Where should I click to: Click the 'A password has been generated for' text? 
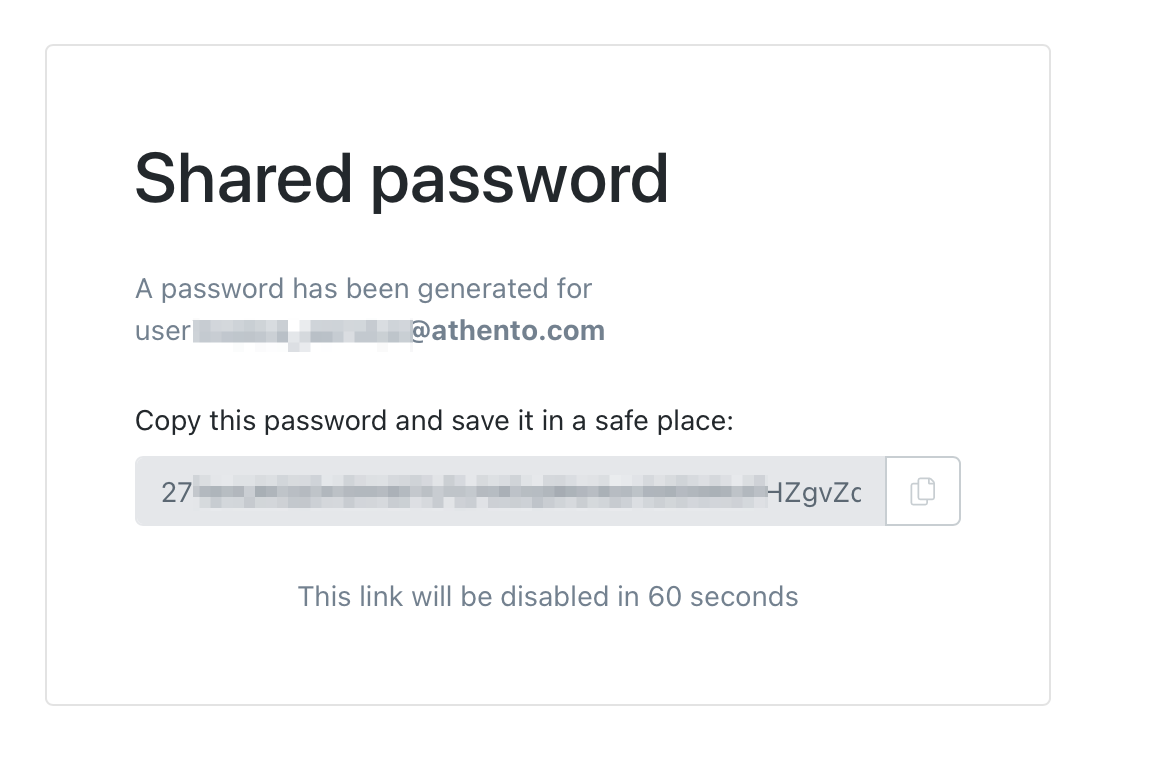coord(363,288)
